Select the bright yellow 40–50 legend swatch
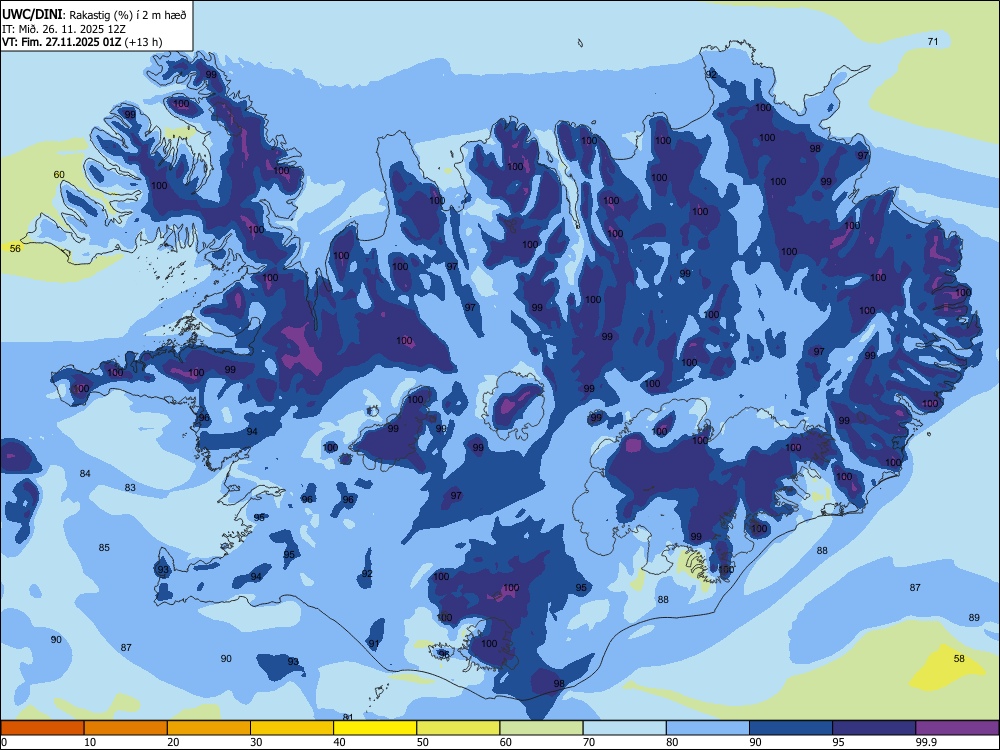The image size is (1000, 750). pos(375,728)
